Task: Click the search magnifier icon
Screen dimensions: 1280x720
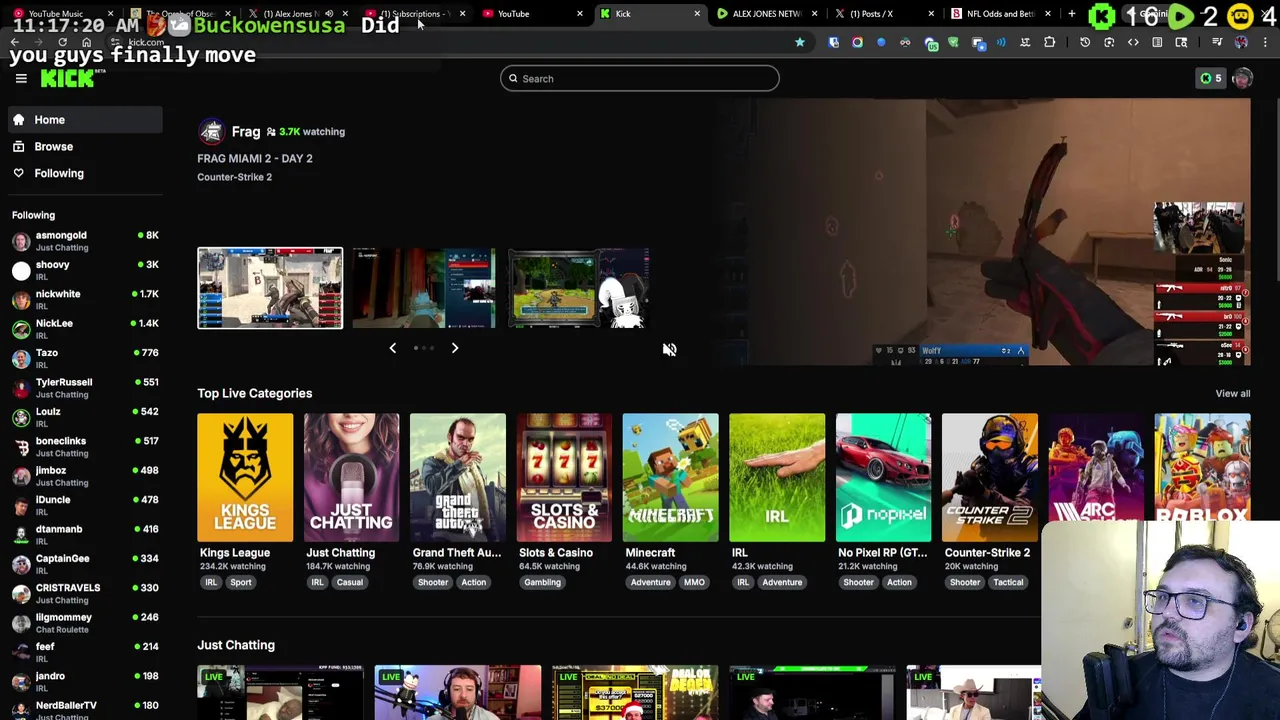Action: 513,79
